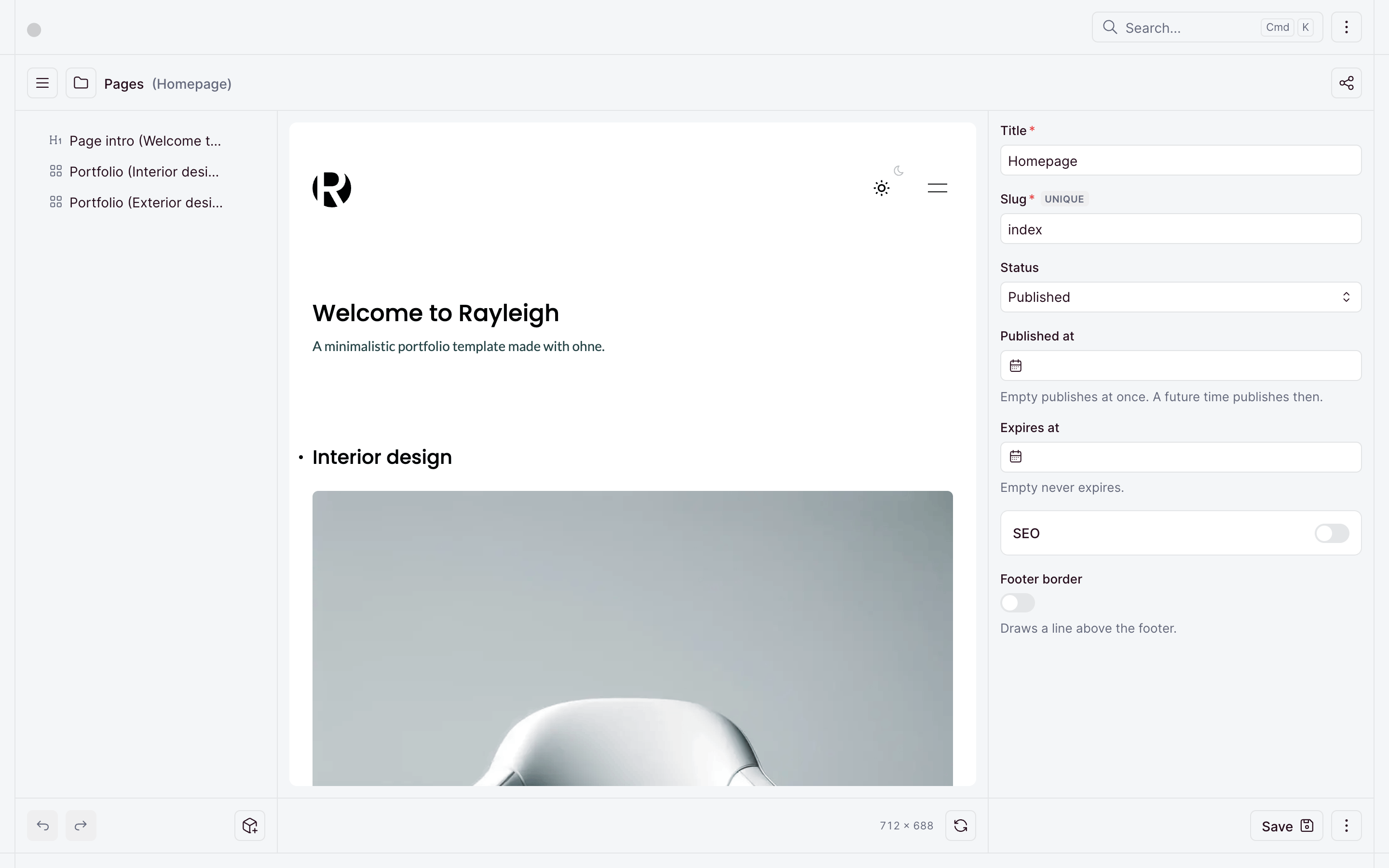Click the interior design chair image
Image resolution: width=1389 pixels, height=868 pixels.
click(x=632, y=638)
